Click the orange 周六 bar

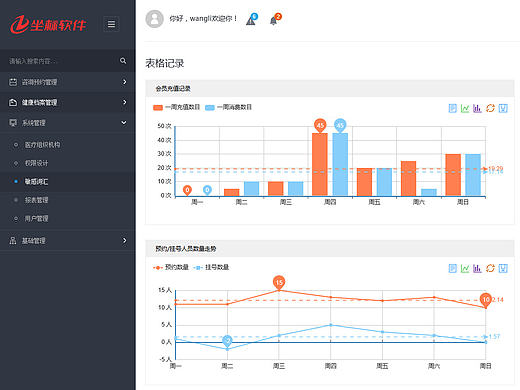[408, 178]
